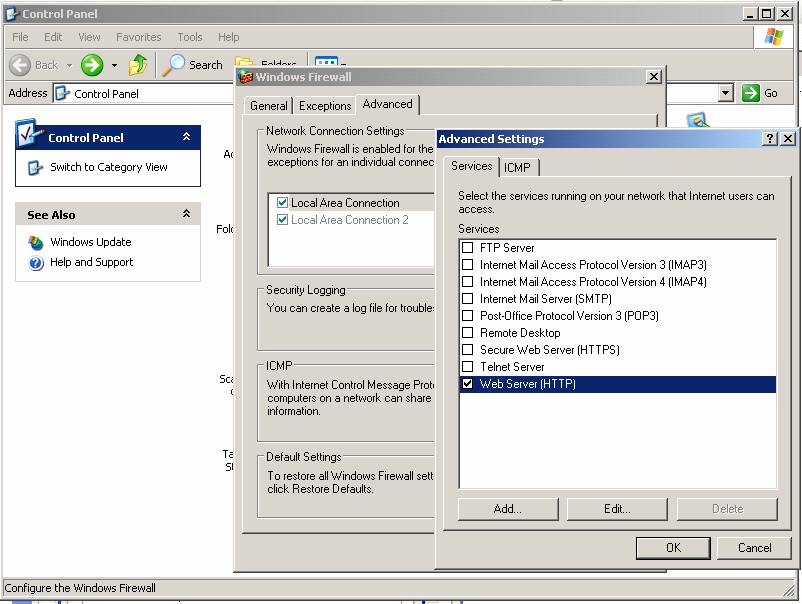Select the Services tab
This screenshot has height=604, width=802.
(x=471, y=166)
